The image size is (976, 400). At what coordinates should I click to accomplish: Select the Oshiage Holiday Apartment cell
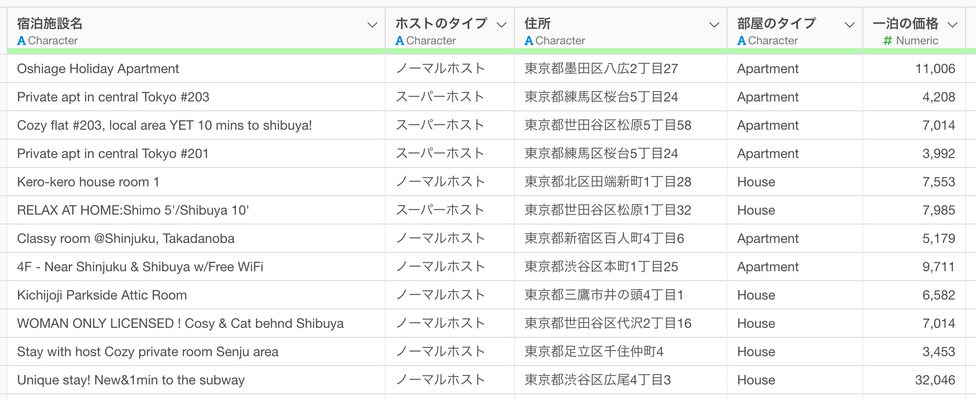coord(98,69)
